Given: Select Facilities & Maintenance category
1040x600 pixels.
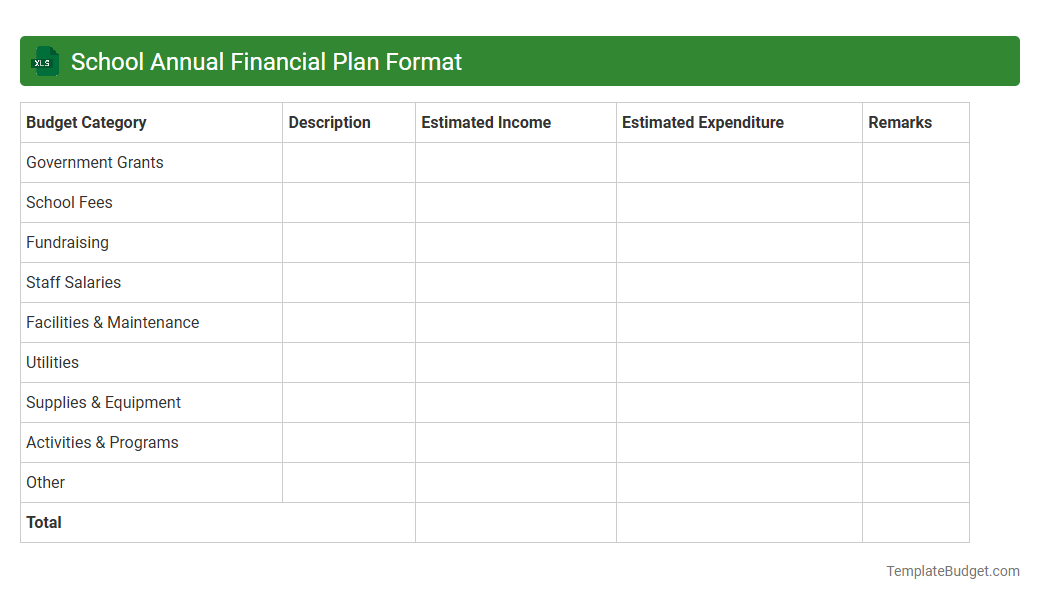Looking at the screenshot, I should [x=112, y=322].
